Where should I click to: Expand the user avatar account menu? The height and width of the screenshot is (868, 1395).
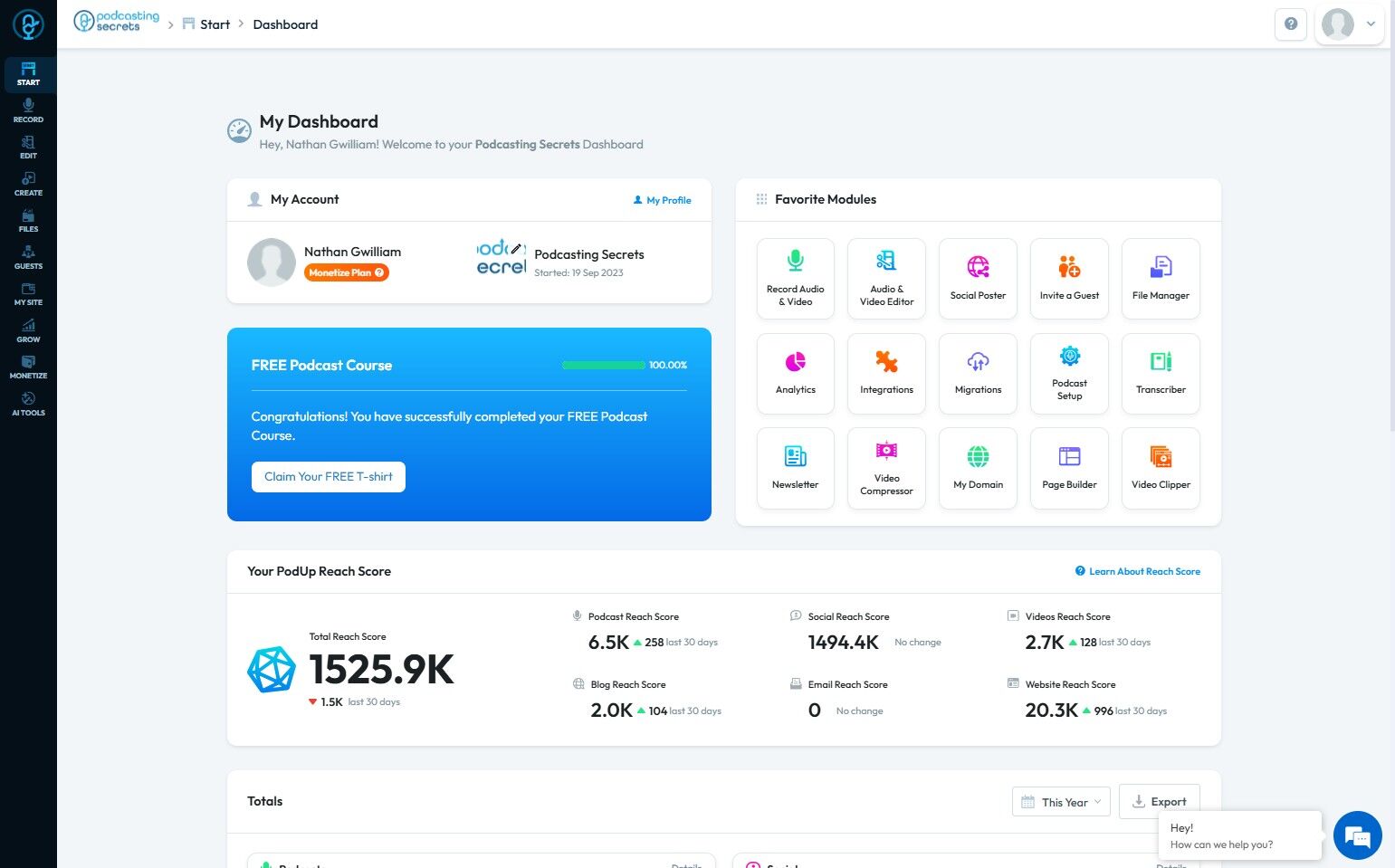point(1349,24)
